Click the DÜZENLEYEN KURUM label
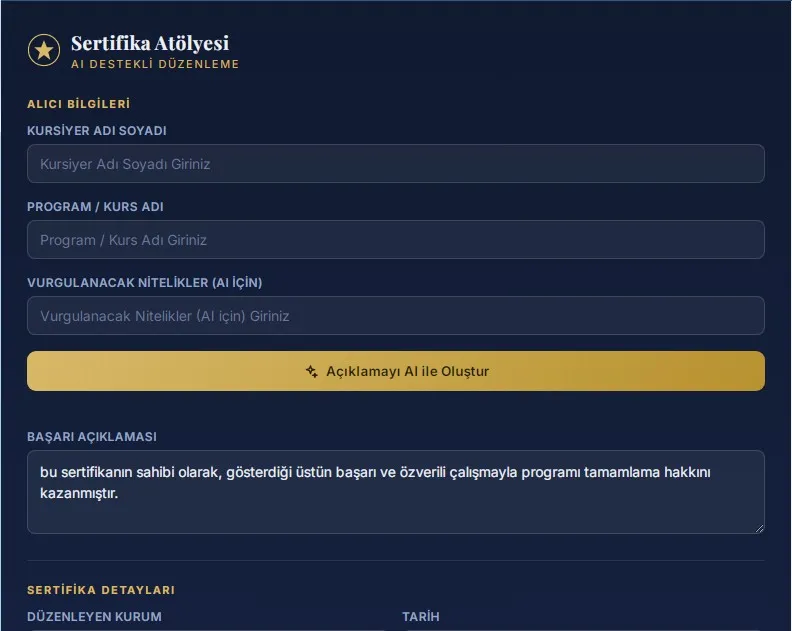This screenshot has height=631, width=792. click(x=94, y=616)
